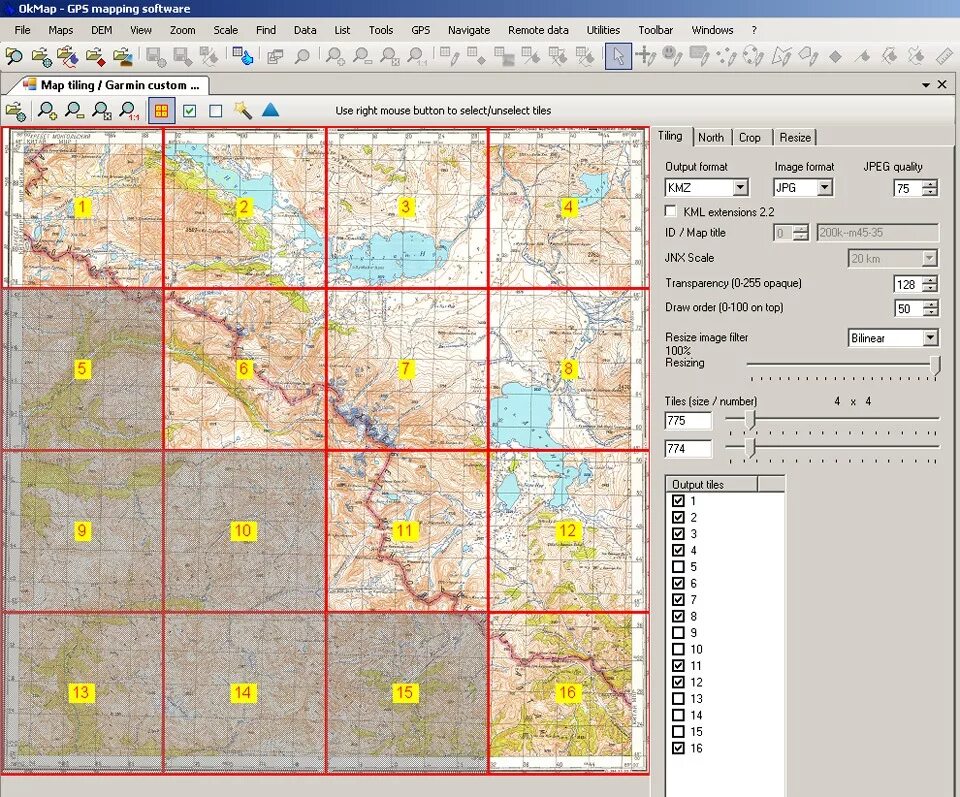The width and height of the screenshot is (960, 797).
Task: Select the crosshair with pencil tool
Action: [645, 56]
